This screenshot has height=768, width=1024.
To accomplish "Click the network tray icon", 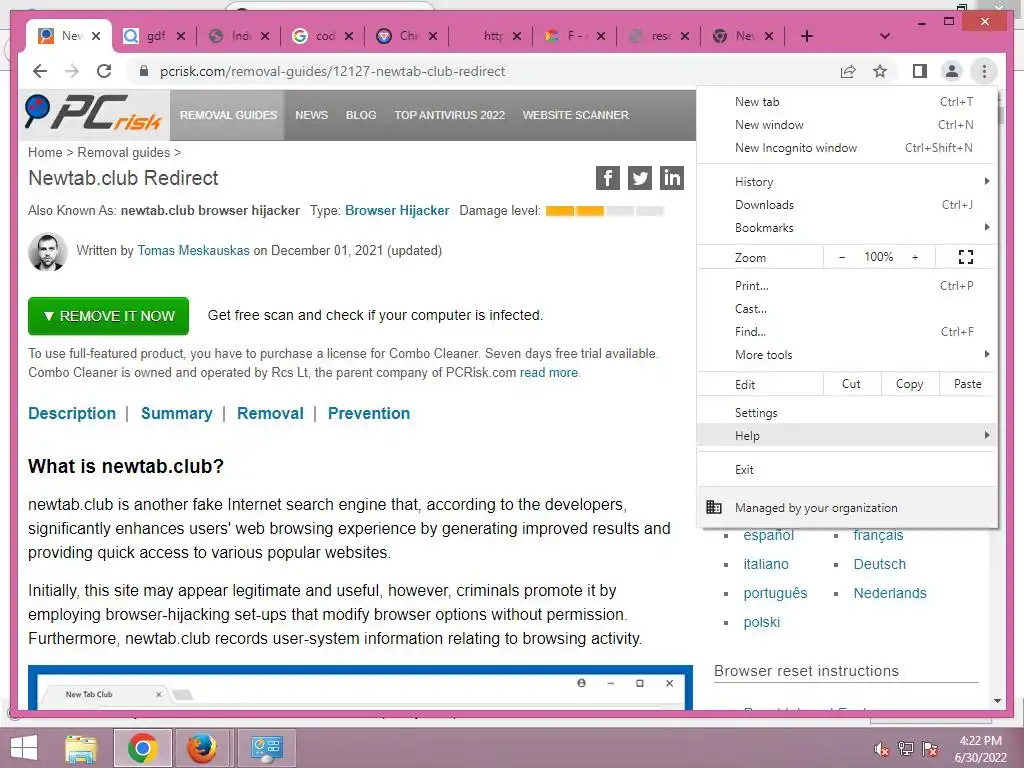I will point(906,748).
